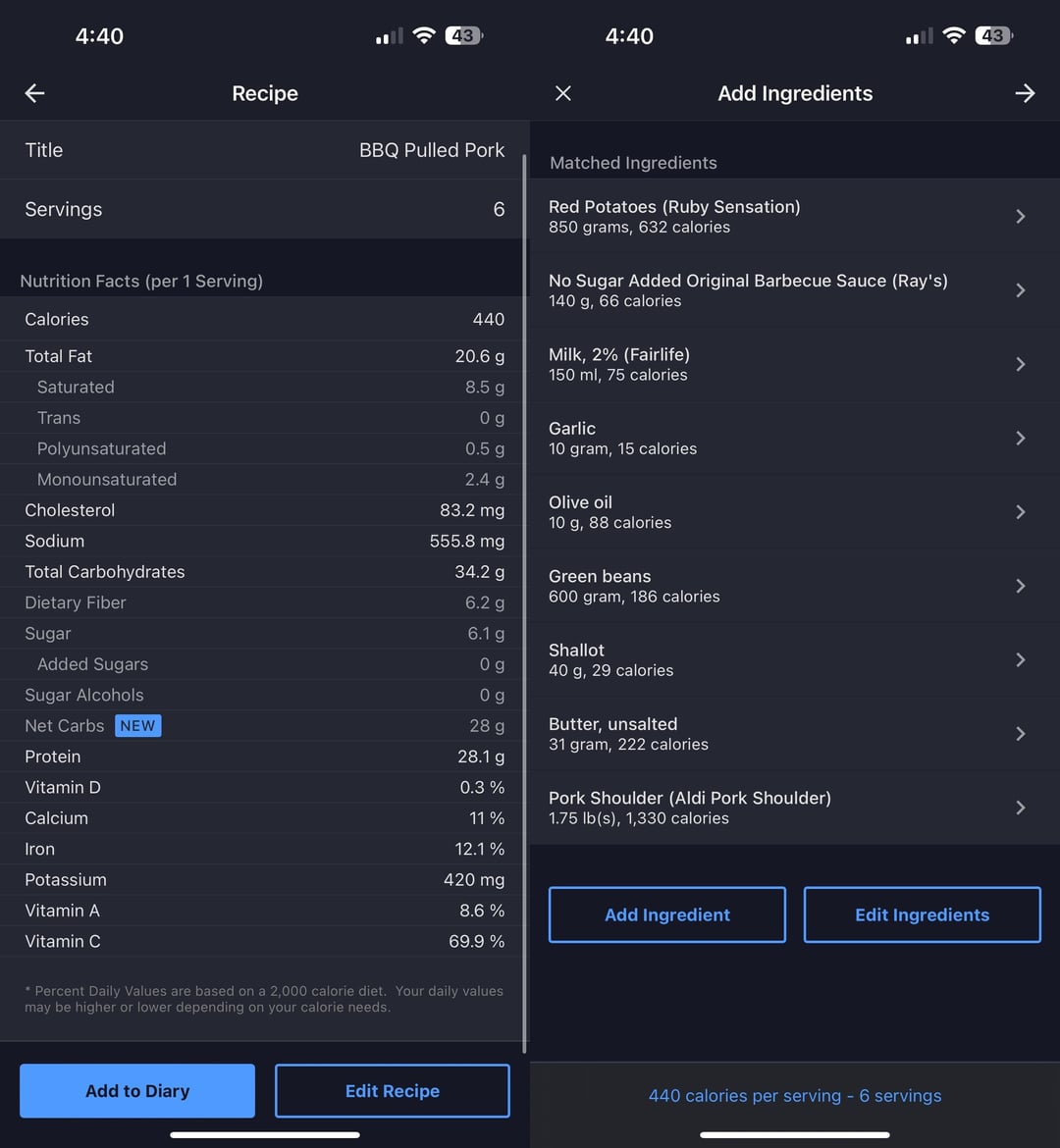Open Green beans chevron arrow

click(1021, 586)
